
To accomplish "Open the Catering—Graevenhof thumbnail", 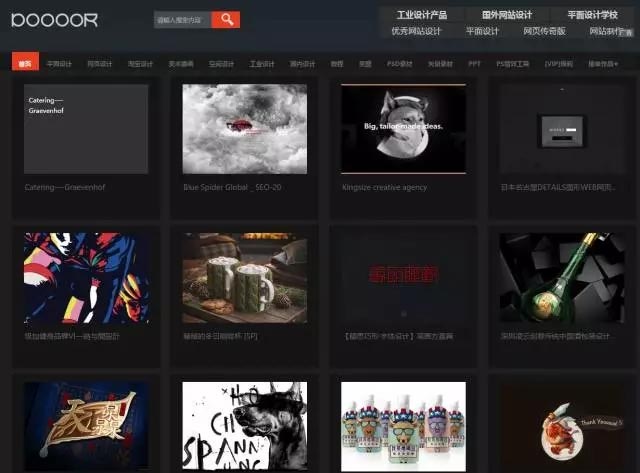I will tap(86, 129).
